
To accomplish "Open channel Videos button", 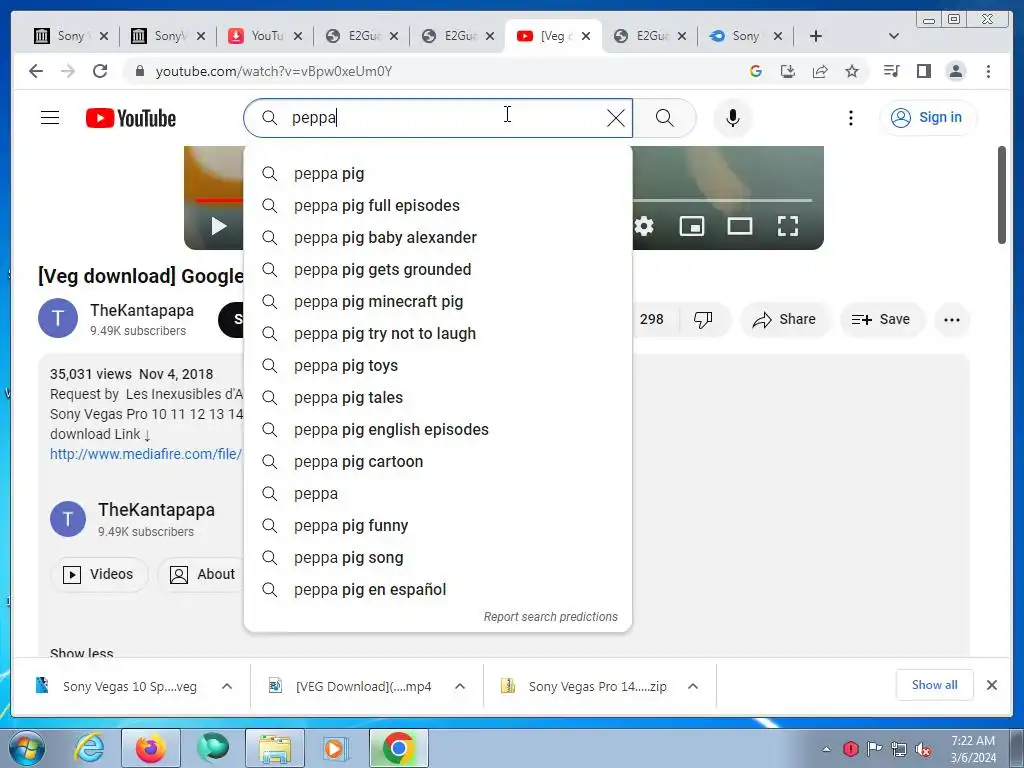I will pos(99,574).
